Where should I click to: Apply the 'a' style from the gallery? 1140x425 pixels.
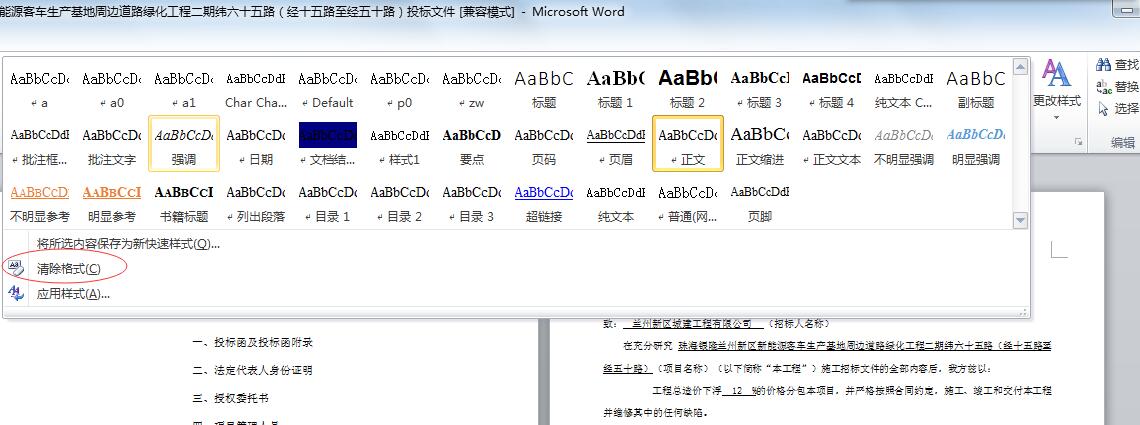coord(40,87)
